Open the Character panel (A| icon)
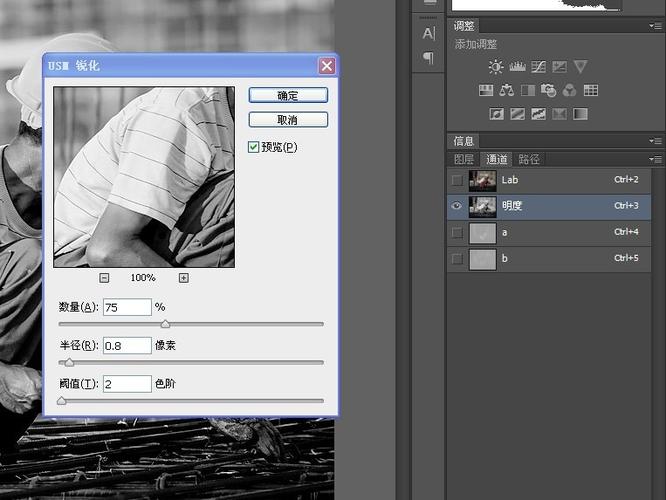The width and height of the screenshot is (666, 500). pyautogui.click(x=429, y=33)
